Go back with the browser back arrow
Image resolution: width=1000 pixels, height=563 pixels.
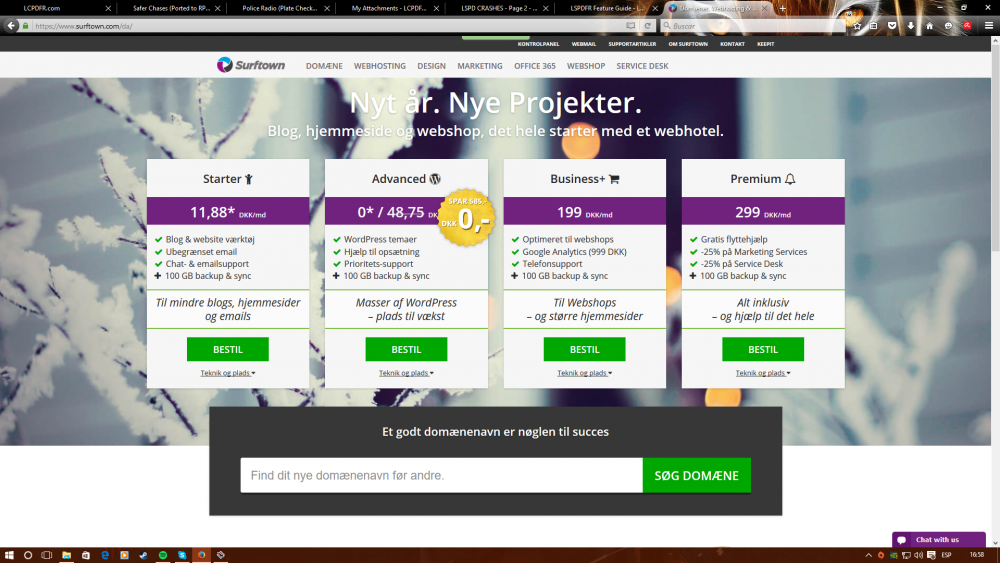click(11, 26)
